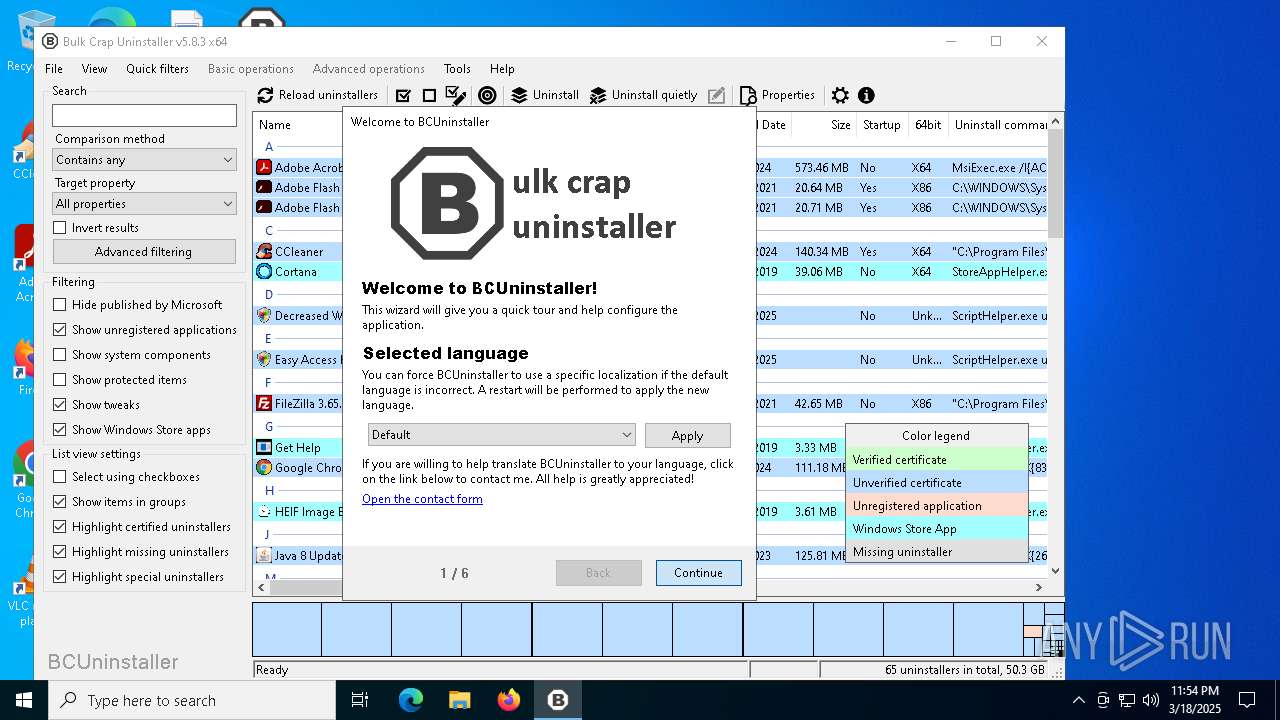This screenshot has height=720, width=1280.
Task: Click the Windows Start button
Action: [24, 700]
